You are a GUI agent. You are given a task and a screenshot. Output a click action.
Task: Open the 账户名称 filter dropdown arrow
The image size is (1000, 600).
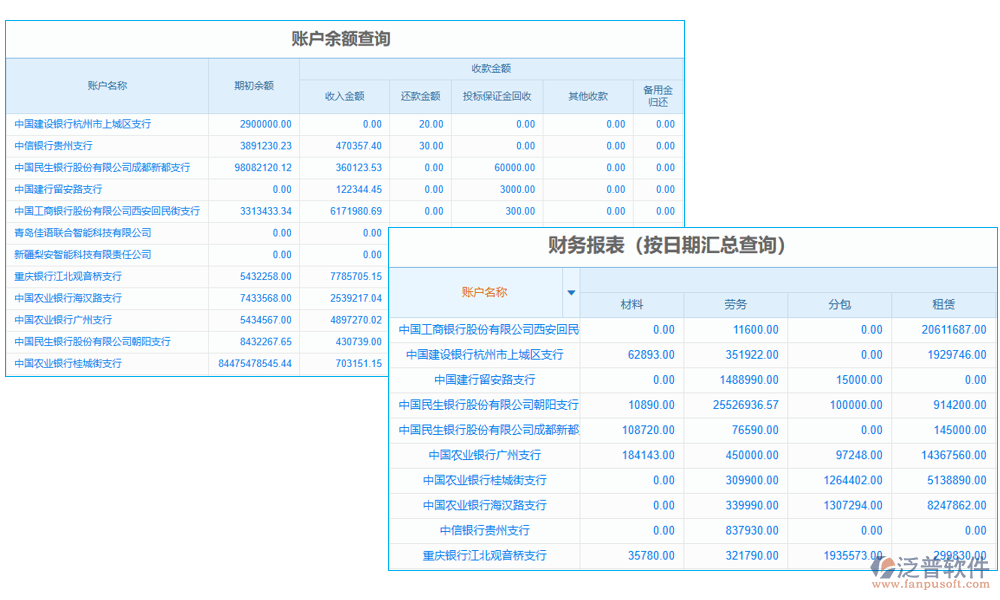(571, 293)
